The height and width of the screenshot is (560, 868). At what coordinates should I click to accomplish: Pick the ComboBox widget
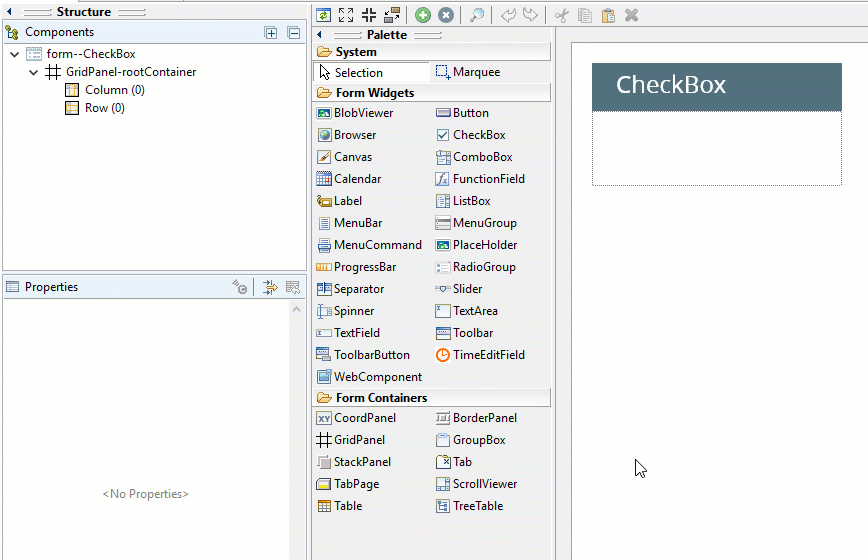click(474, 157)
